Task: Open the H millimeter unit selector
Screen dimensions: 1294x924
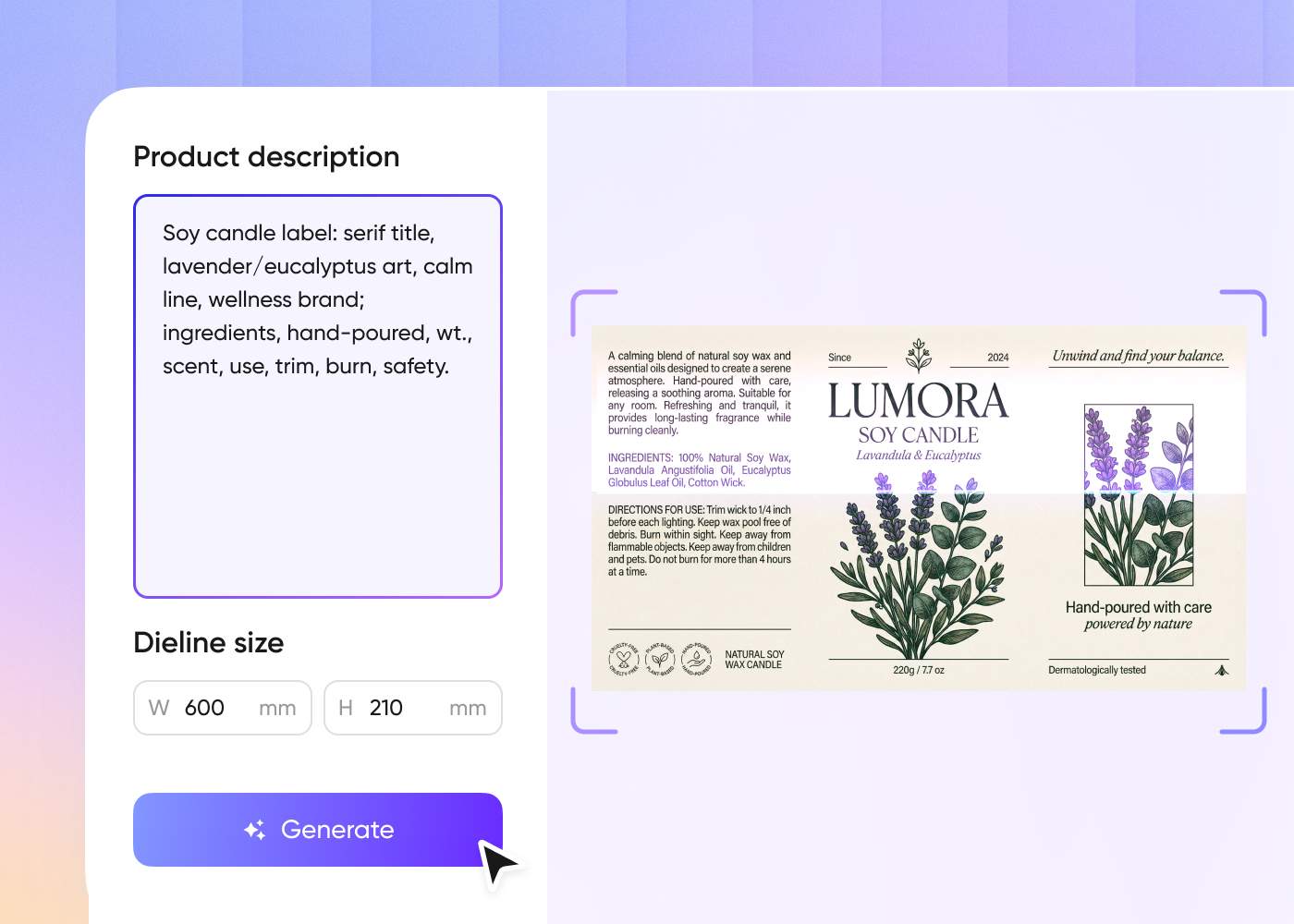Action: [x=468, y=708]
